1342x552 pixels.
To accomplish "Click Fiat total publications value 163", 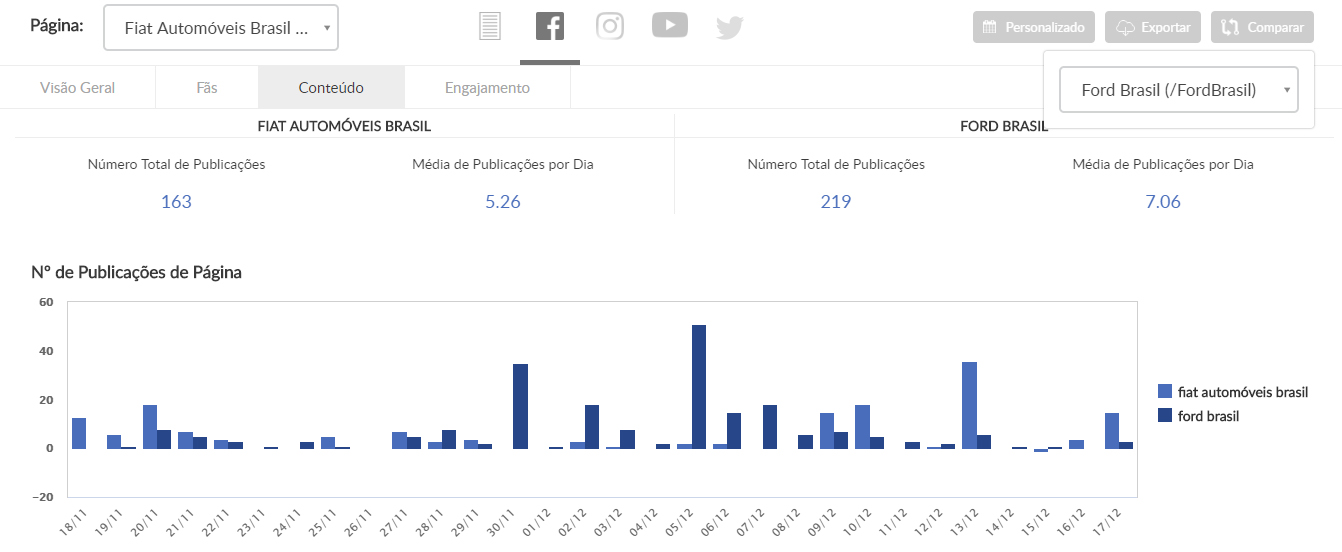I will click(176, 201).
